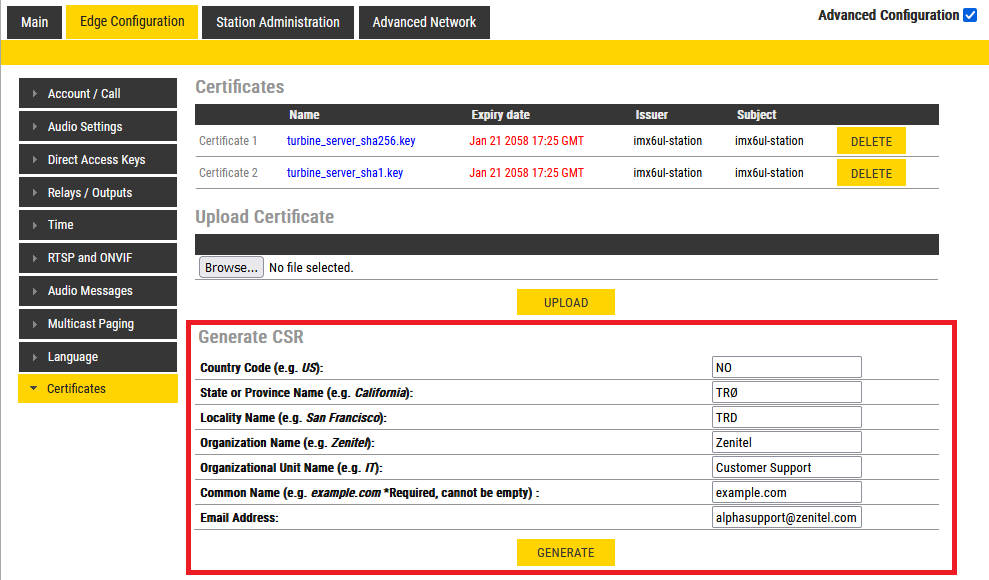Expand Multicast Paging sidebar item
989x580 pixels.
point(97,324)
